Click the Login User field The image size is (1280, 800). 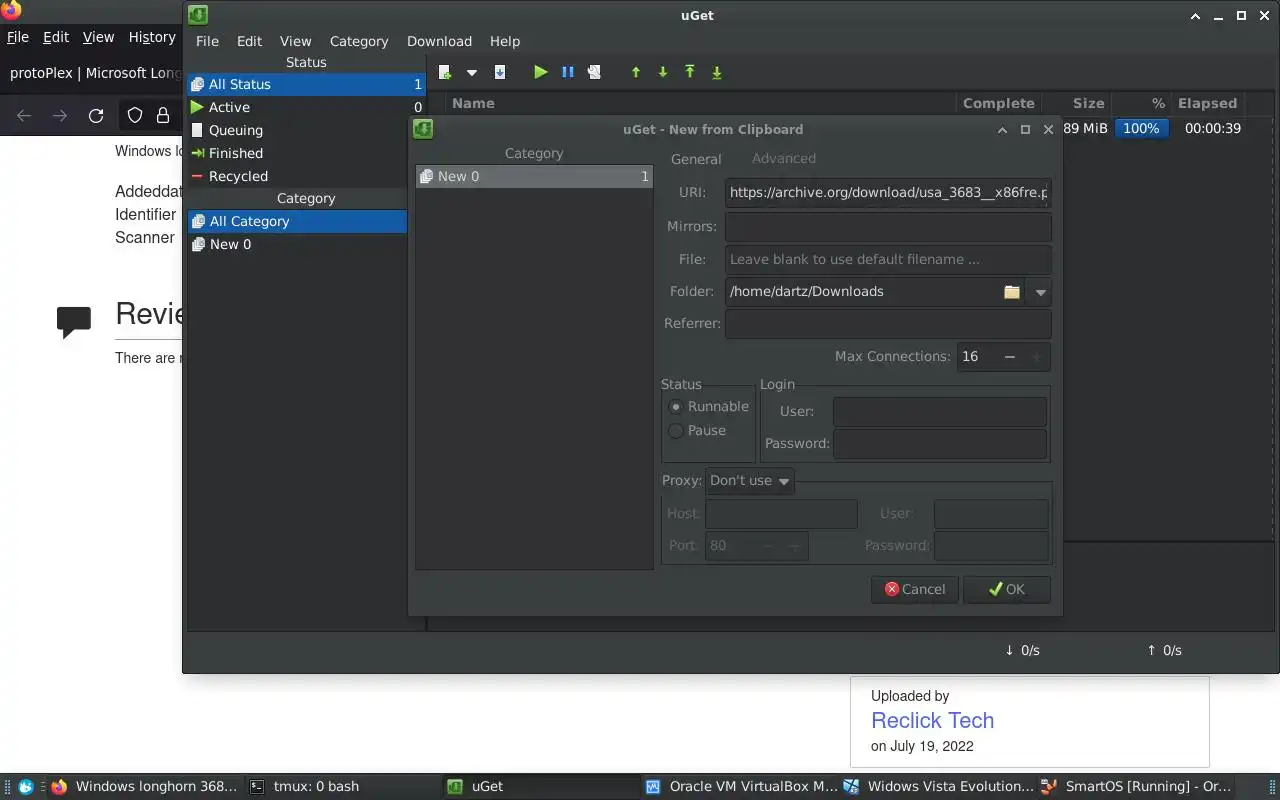click(x=940, y=411)
